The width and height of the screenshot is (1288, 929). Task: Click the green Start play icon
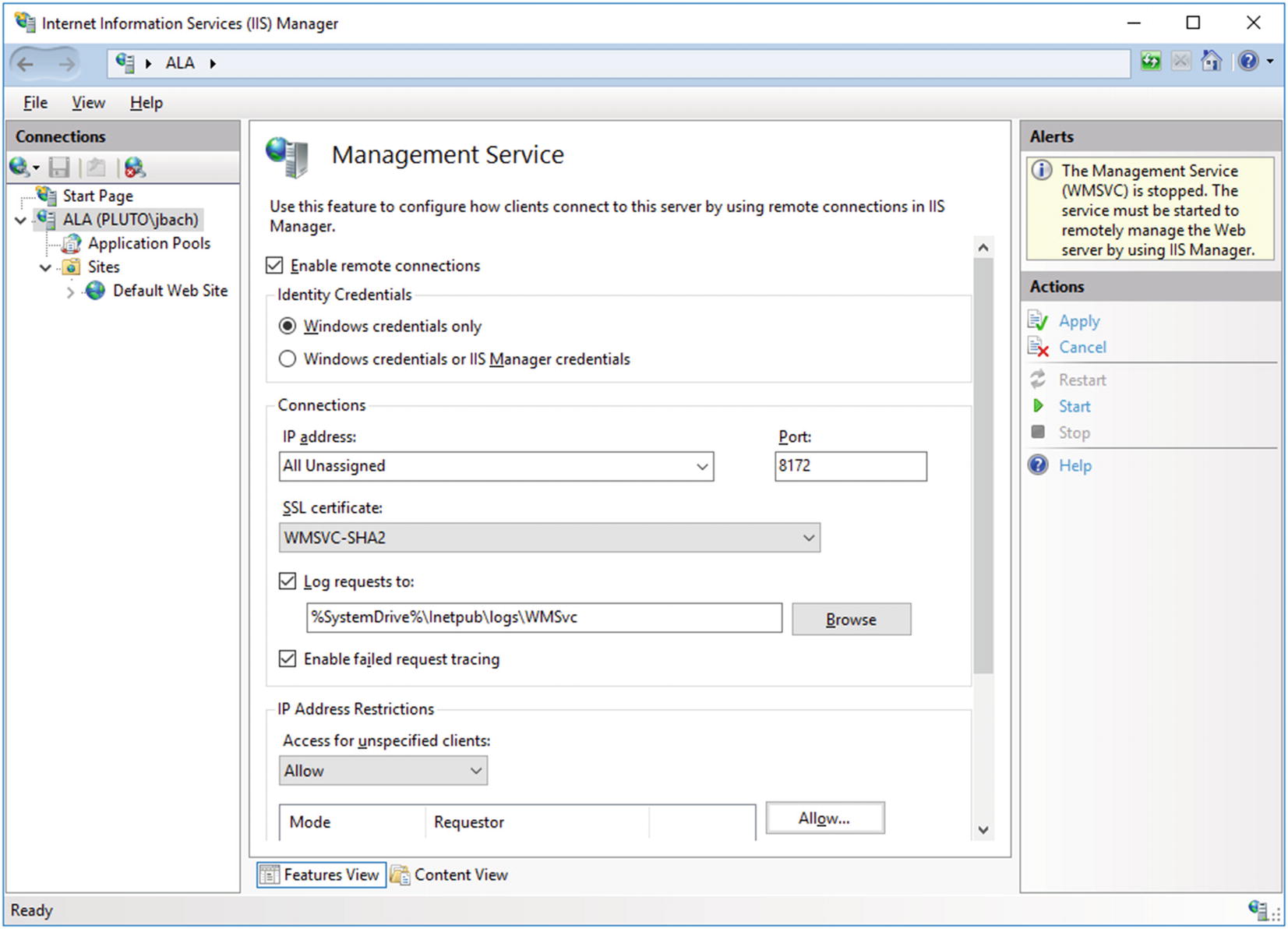1038,406
